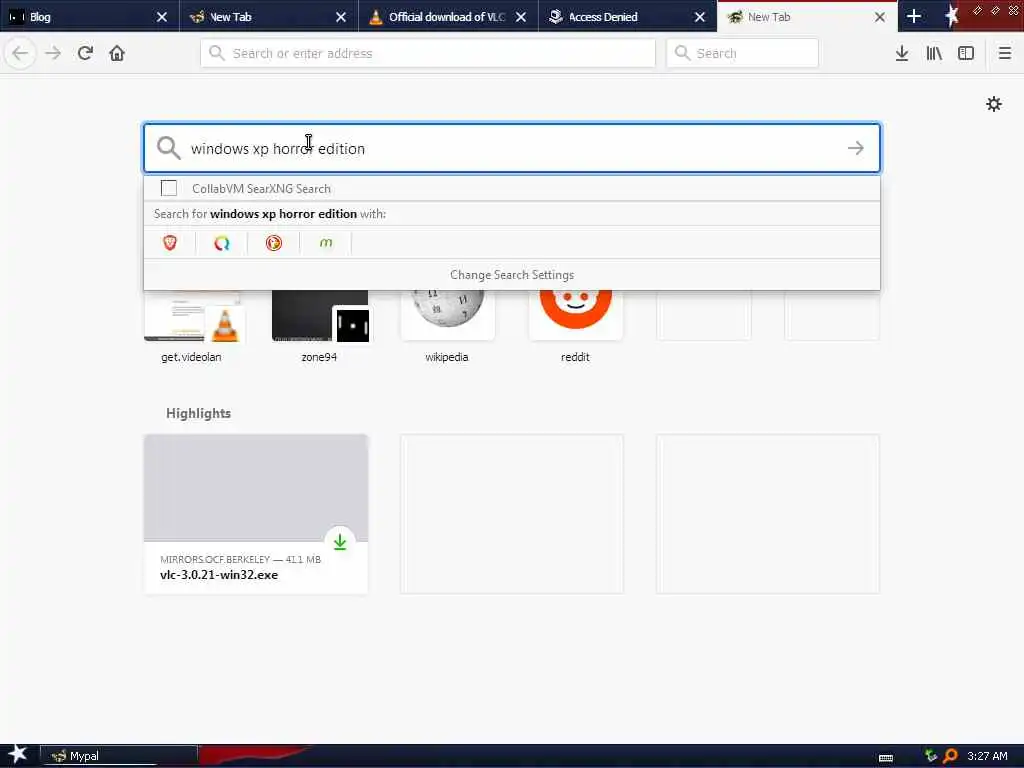Close the Official download of VLC tab
Screen dimensions: 1024x768
[520, 17]
